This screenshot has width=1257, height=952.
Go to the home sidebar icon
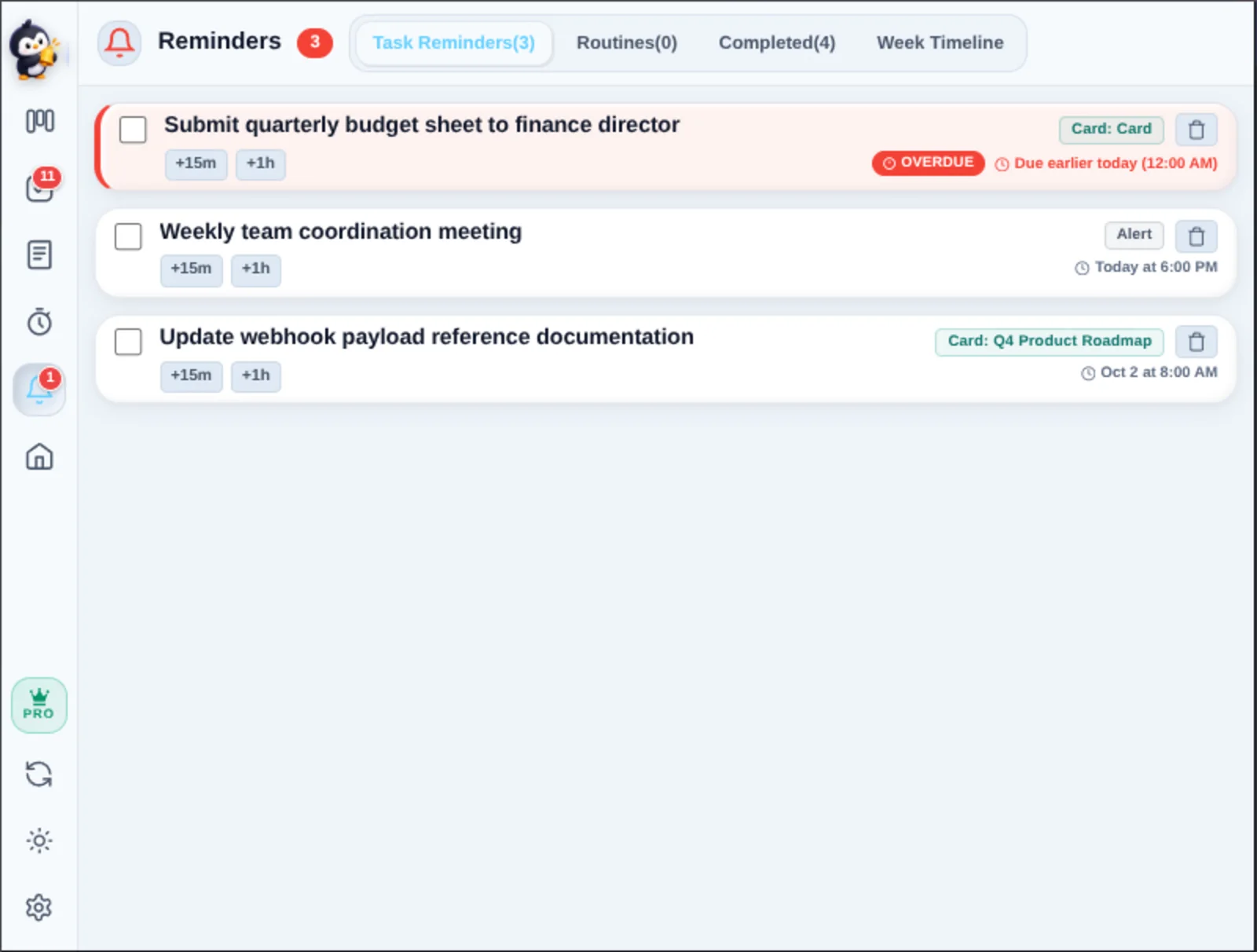[x=39, y=456]
